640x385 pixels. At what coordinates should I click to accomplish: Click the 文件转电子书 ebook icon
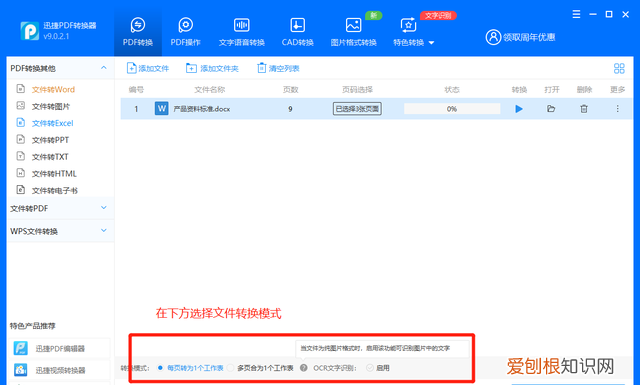(x=20, y=189)
